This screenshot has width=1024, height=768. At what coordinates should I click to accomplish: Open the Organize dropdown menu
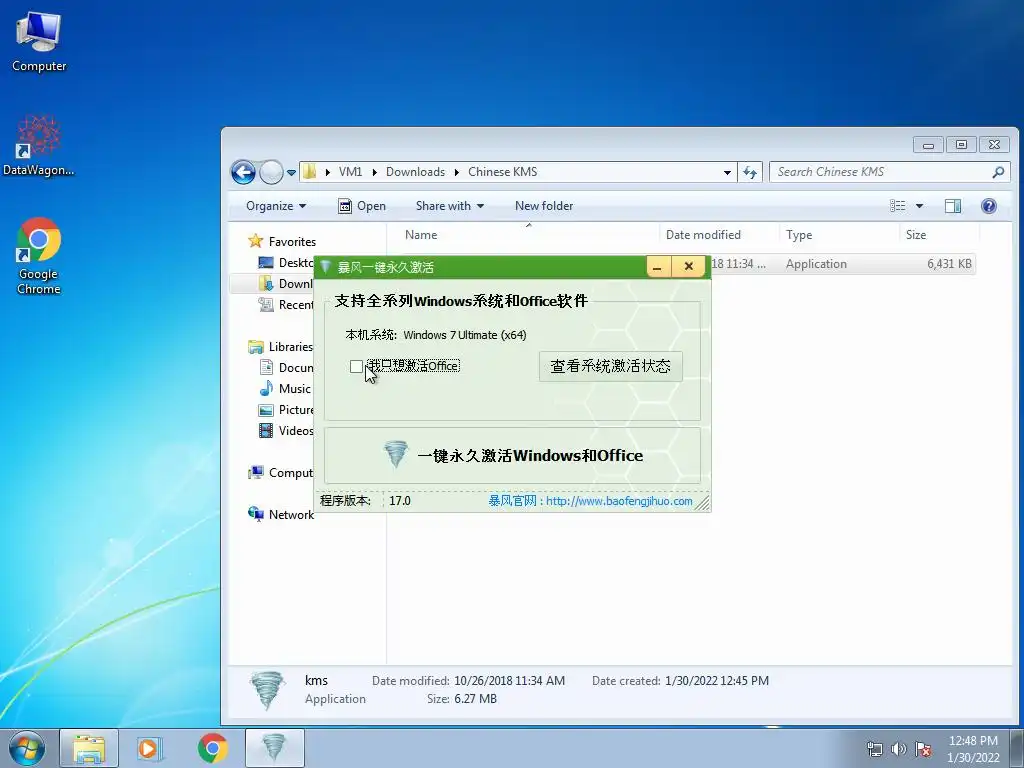[x=276, y=206]
